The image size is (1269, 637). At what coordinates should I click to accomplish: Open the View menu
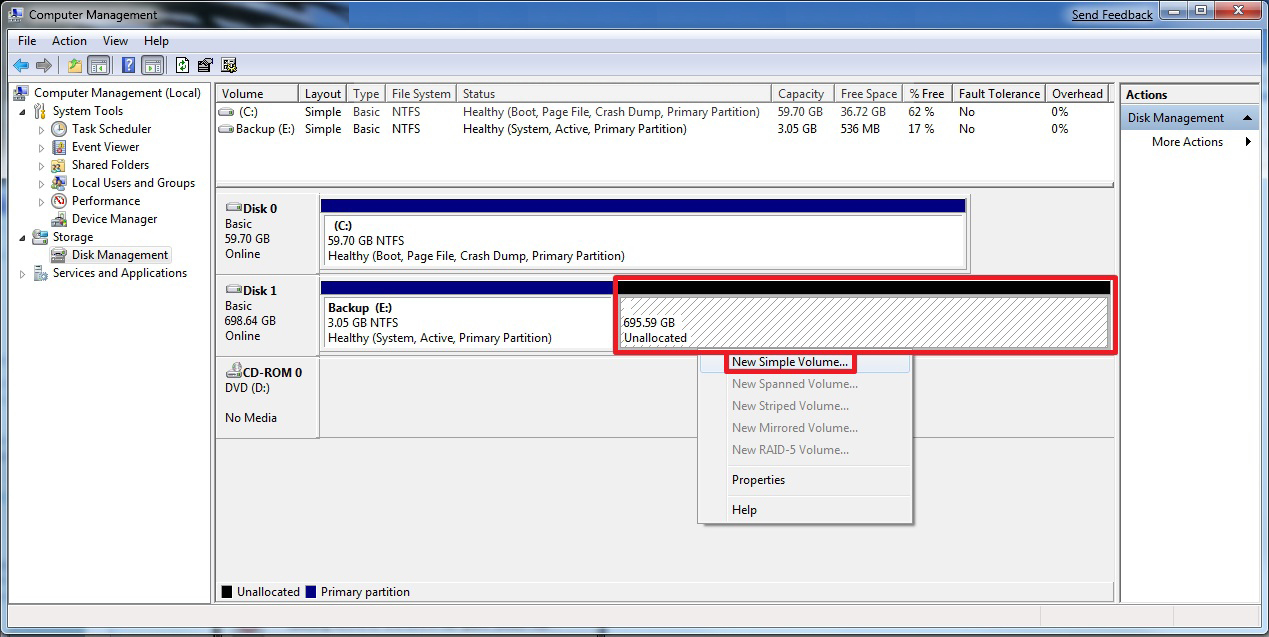tap(115, 41)
